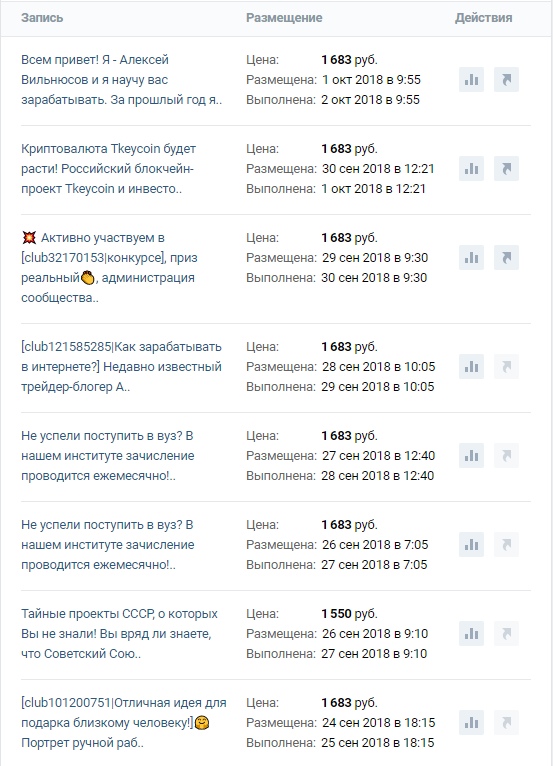Click the 'Размещение' column header
This screenshot has width=553, height=766.
[x=284, y=18]
